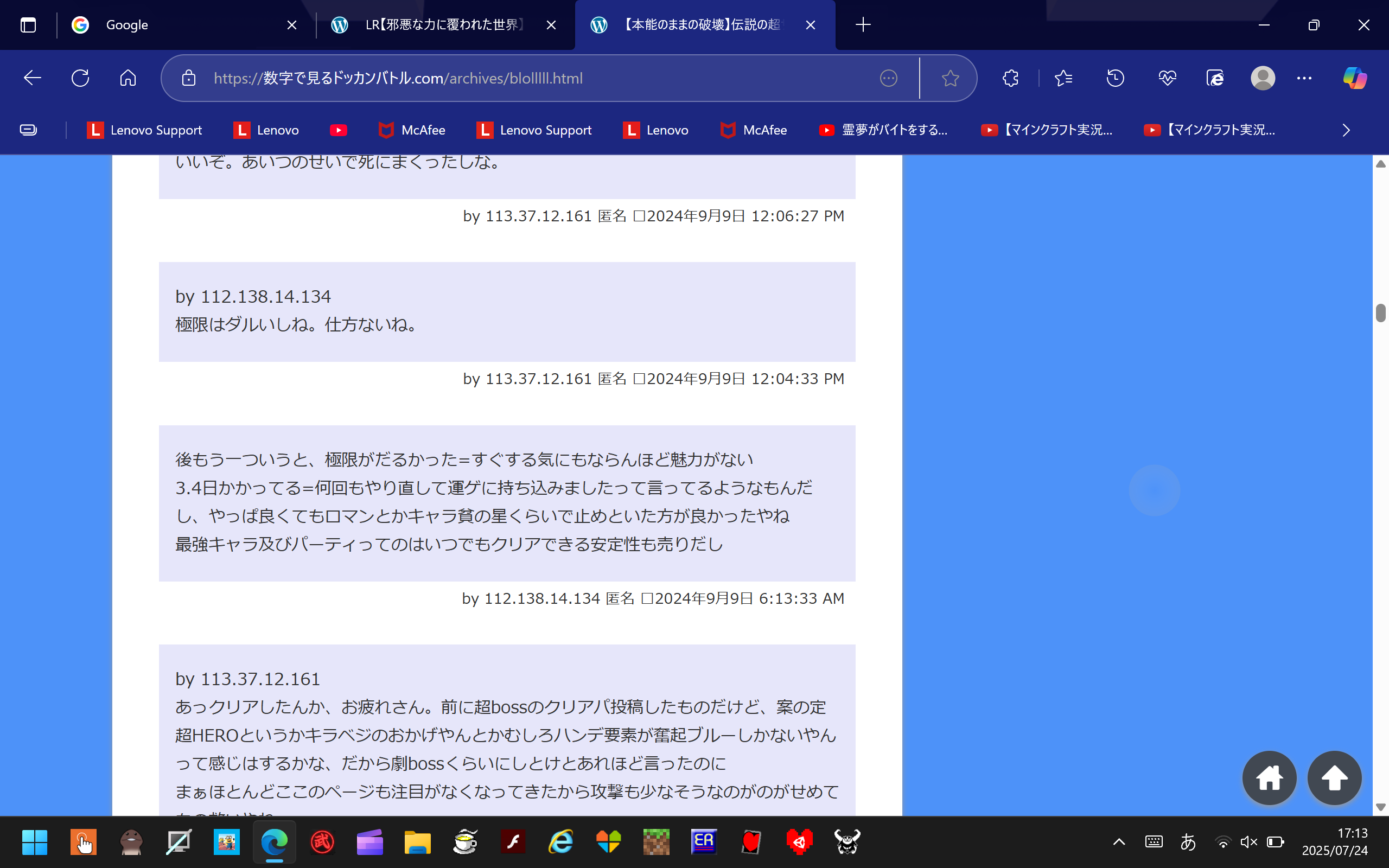Open first Lenovo Support bookmark

click(x=144, y=130)
